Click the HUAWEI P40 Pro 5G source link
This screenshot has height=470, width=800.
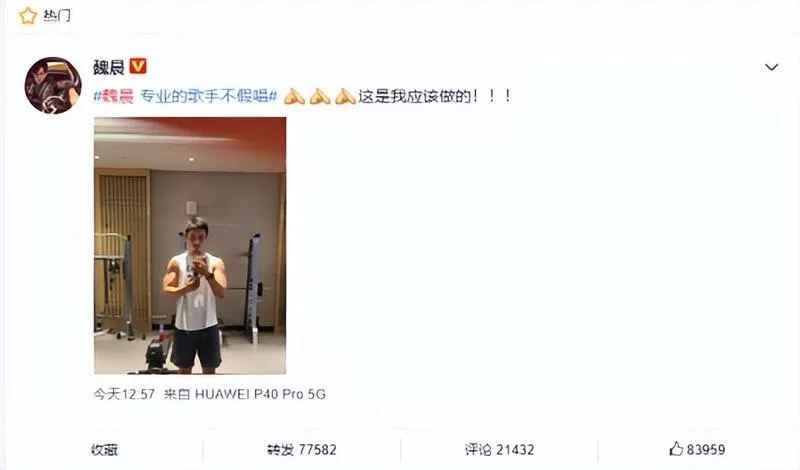[x=260, y=394]
